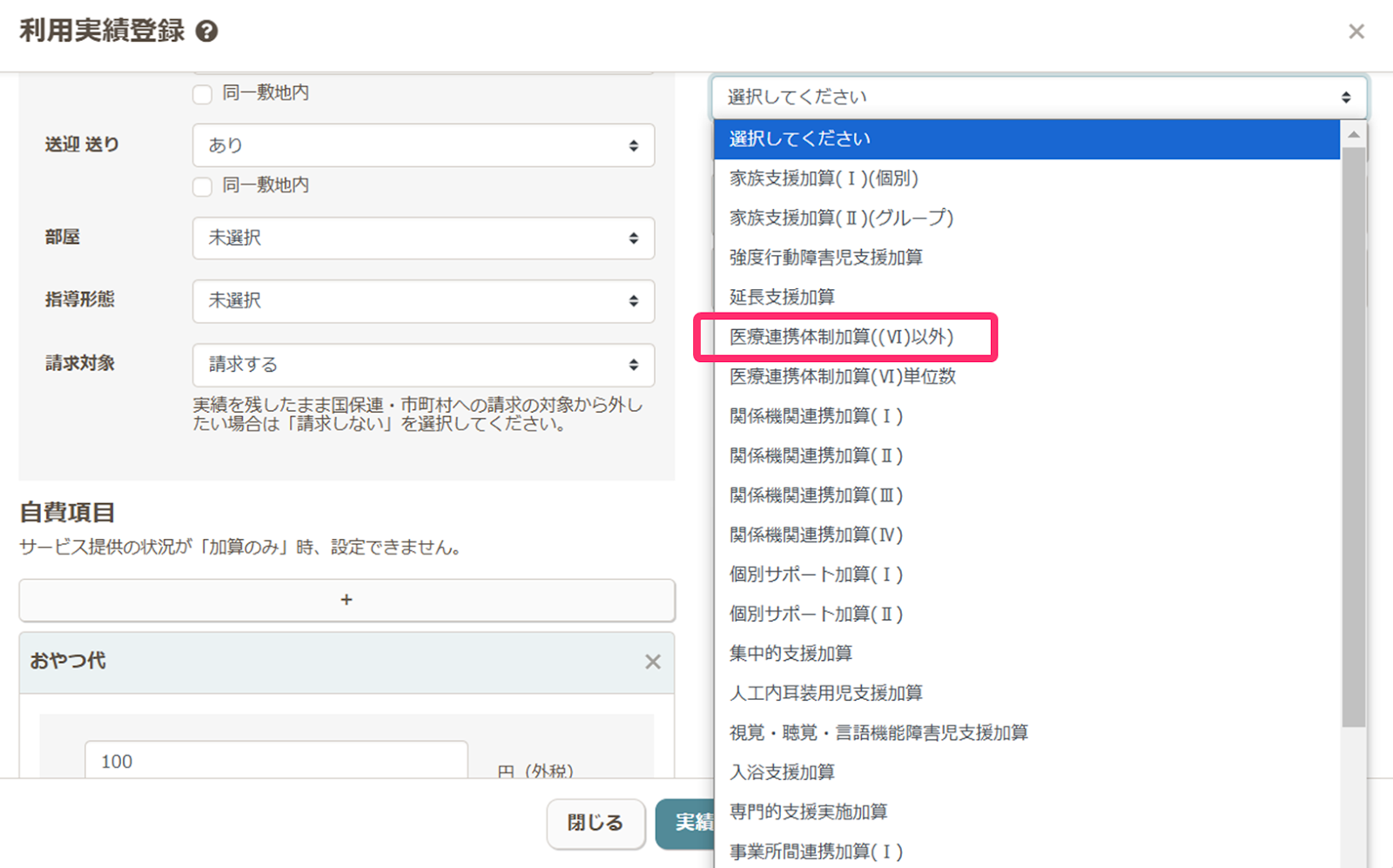Pick 強度行動障害児支援加算 from the list
The width and height of the screenshot is (1393, 868).
825,258
